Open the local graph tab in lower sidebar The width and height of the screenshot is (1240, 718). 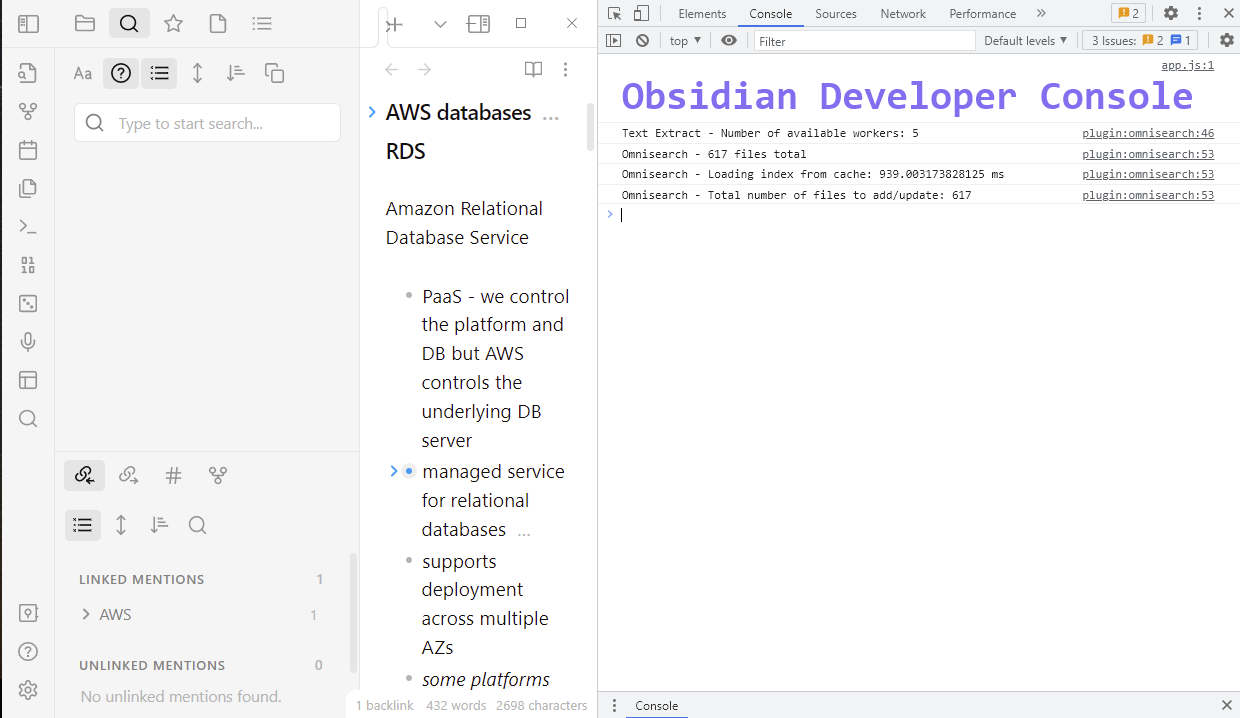pos(218,475)
